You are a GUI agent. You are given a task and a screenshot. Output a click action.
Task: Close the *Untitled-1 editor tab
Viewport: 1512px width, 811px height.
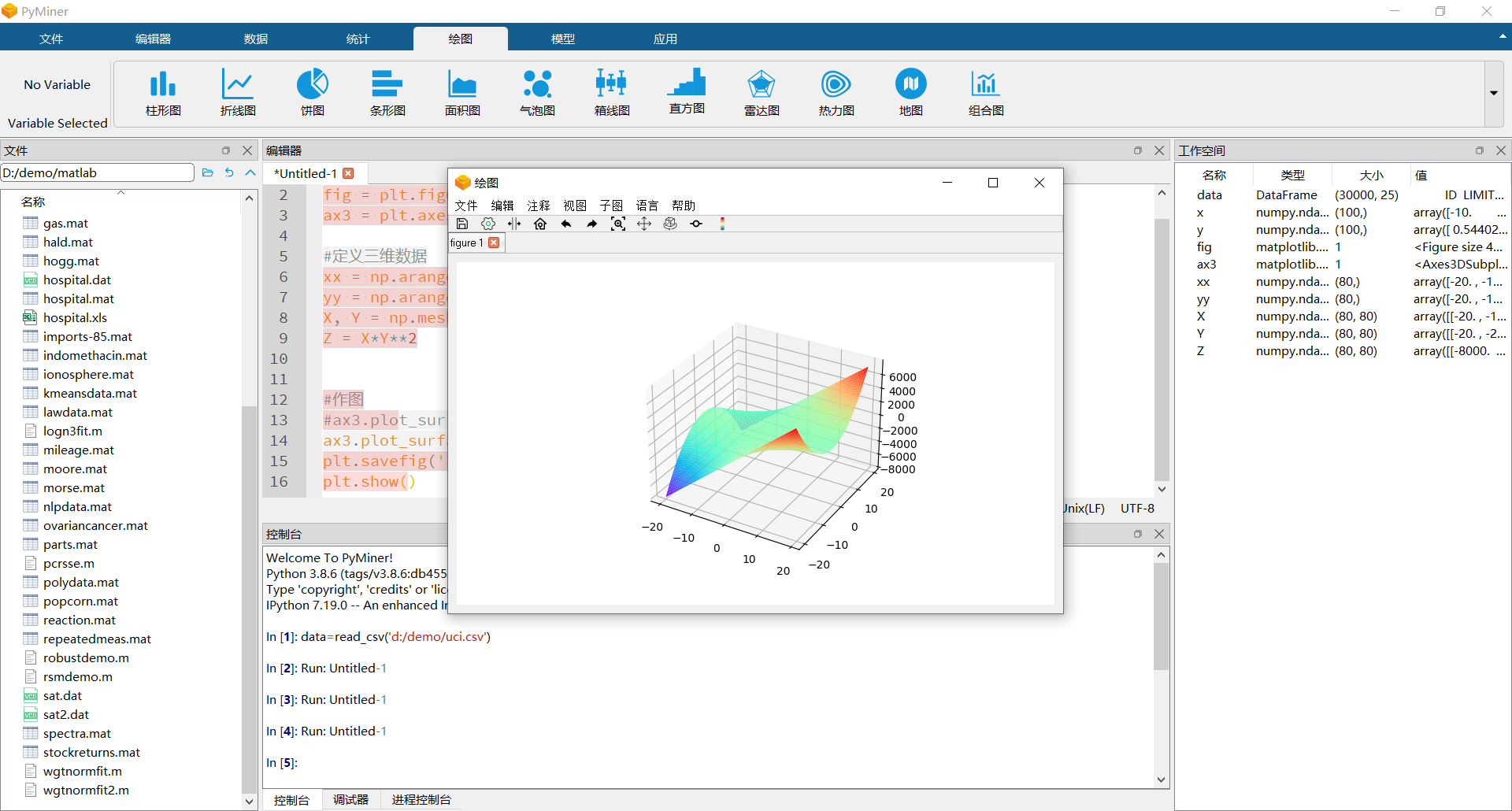pos(348,173)
